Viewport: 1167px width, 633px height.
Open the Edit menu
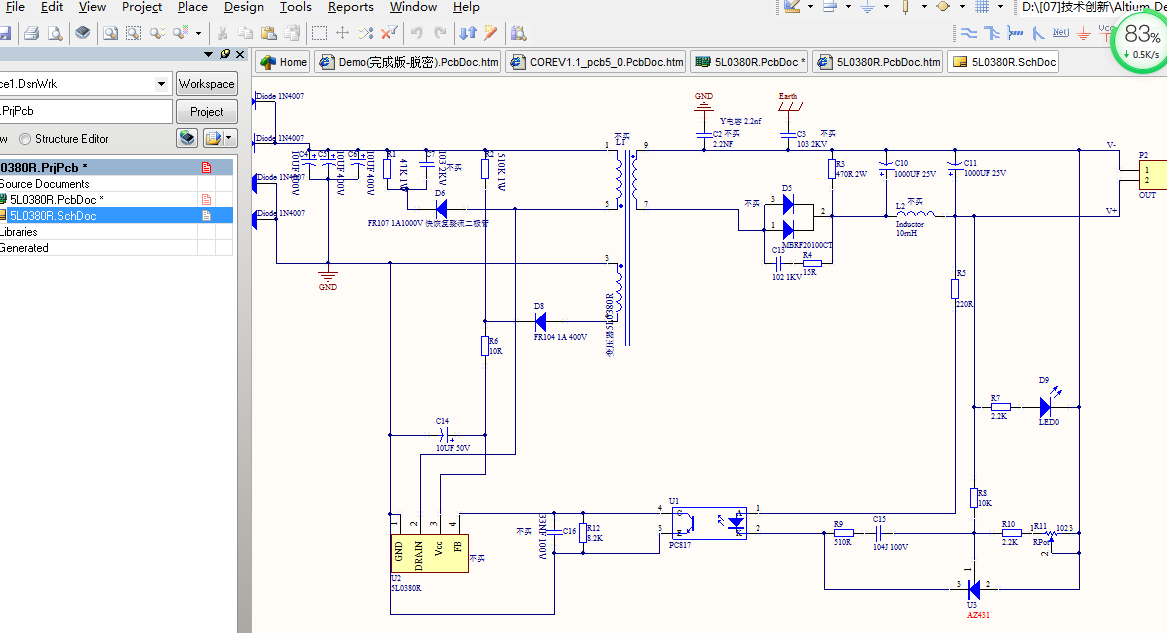(x=51, y=7)
